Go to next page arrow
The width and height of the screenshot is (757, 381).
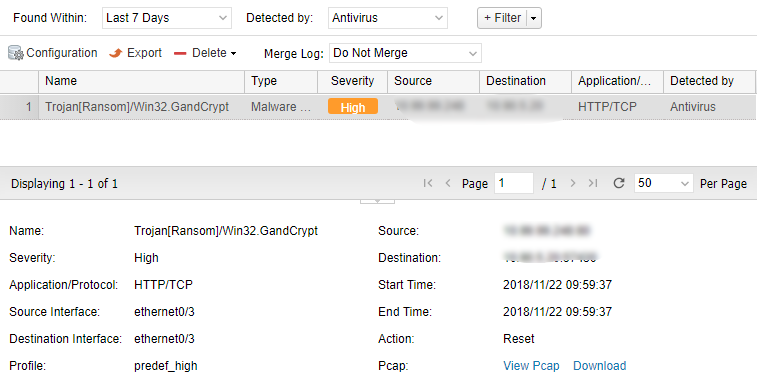(573, 183)
